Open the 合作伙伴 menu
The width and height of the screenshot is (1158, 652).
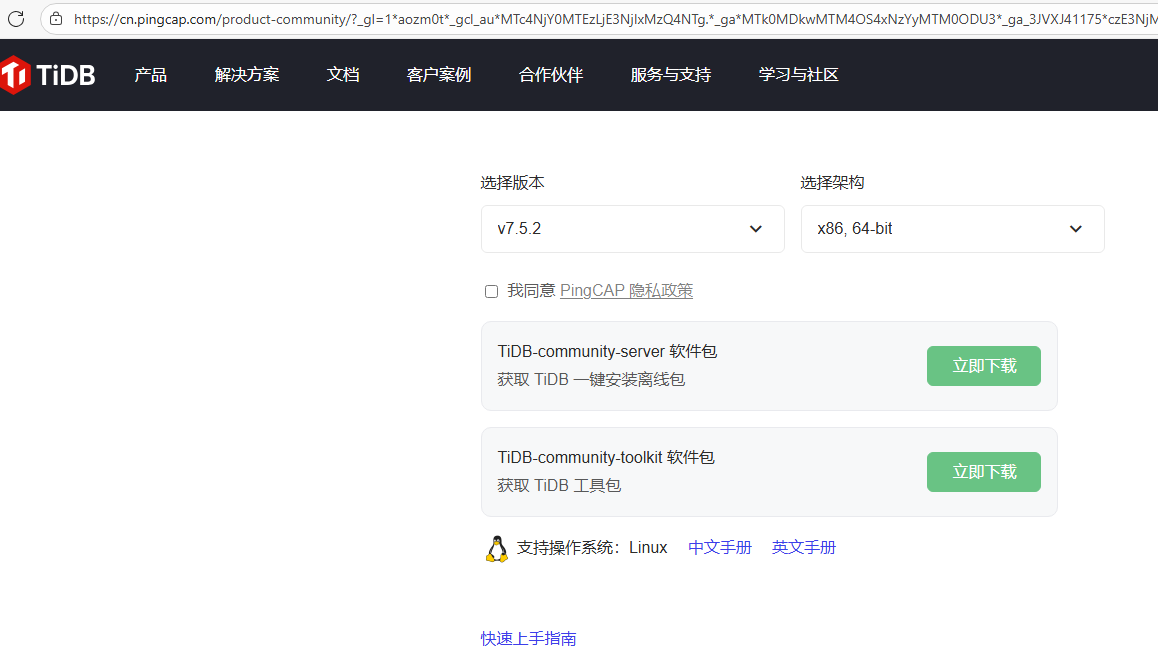click(551, 75)
